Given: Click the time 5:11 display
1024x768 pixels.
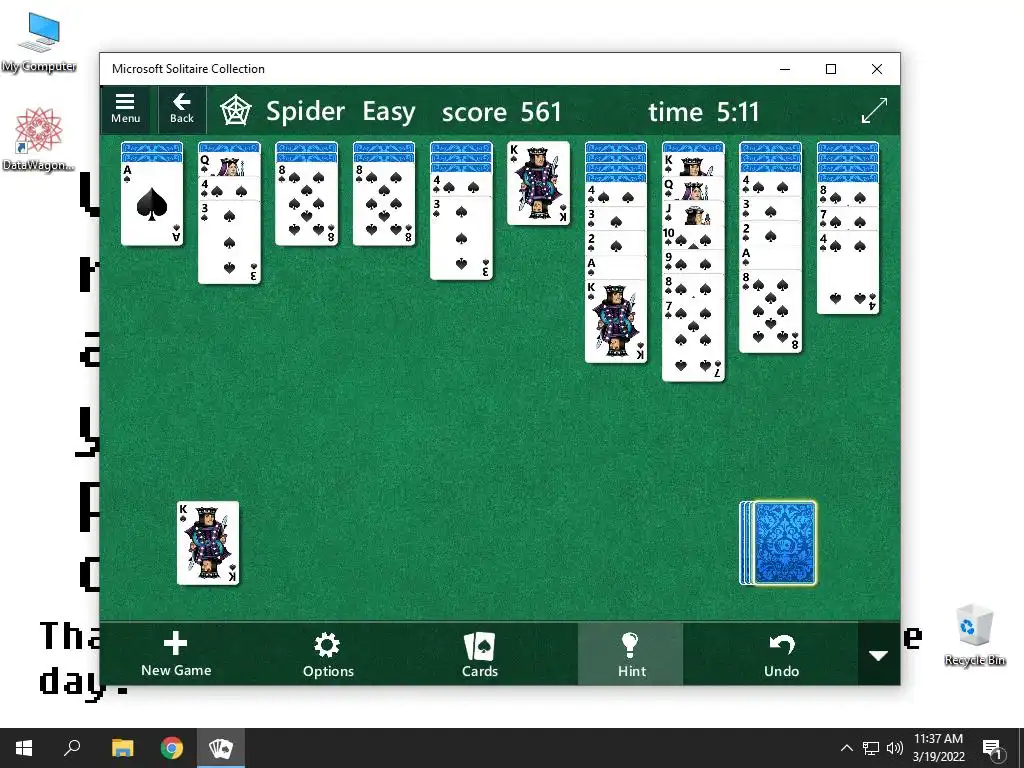Looking at the screenshot, I should pyautogui.click(x=704, y=112).
